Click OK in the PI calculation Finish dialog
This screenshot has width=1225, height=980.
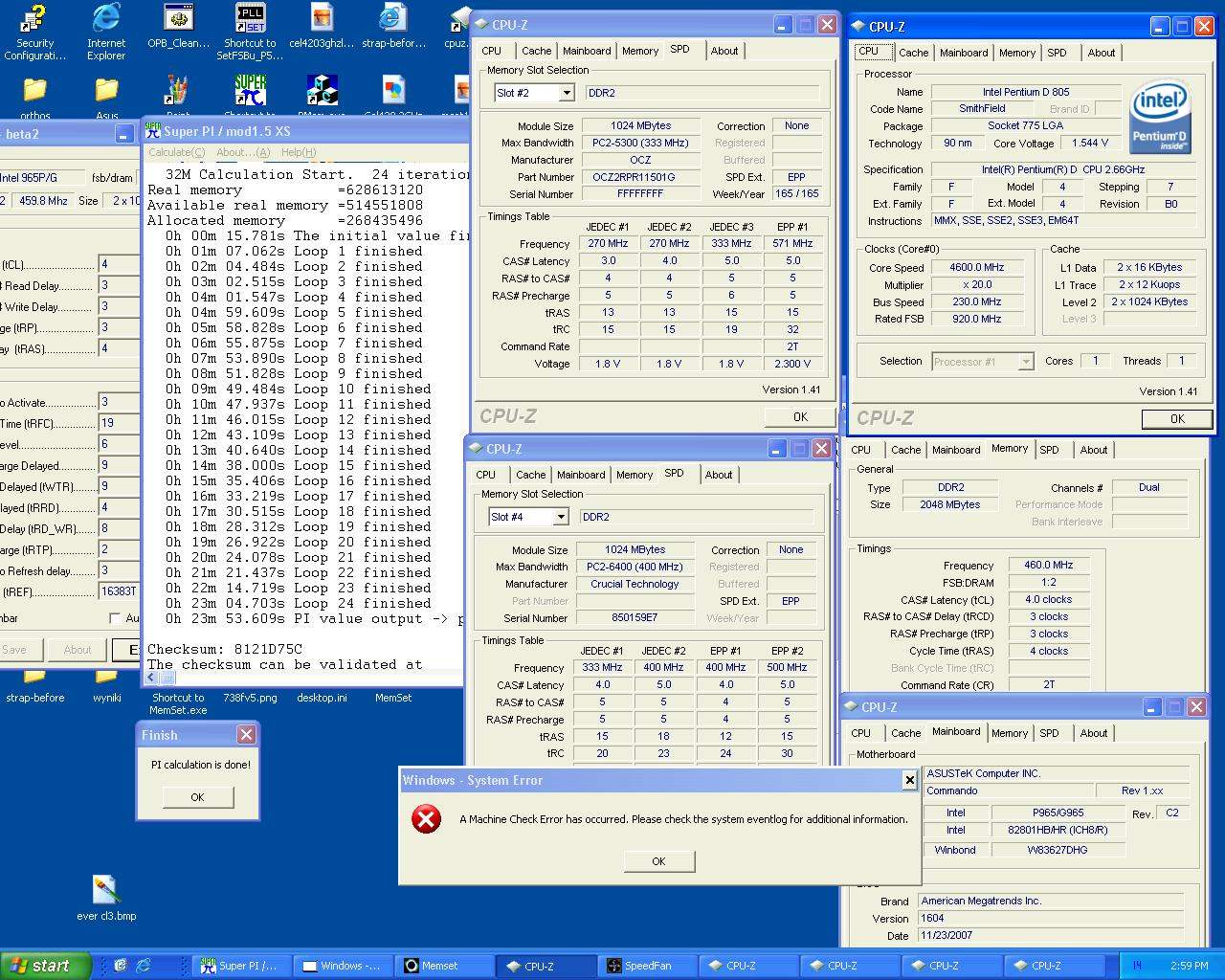197,797
